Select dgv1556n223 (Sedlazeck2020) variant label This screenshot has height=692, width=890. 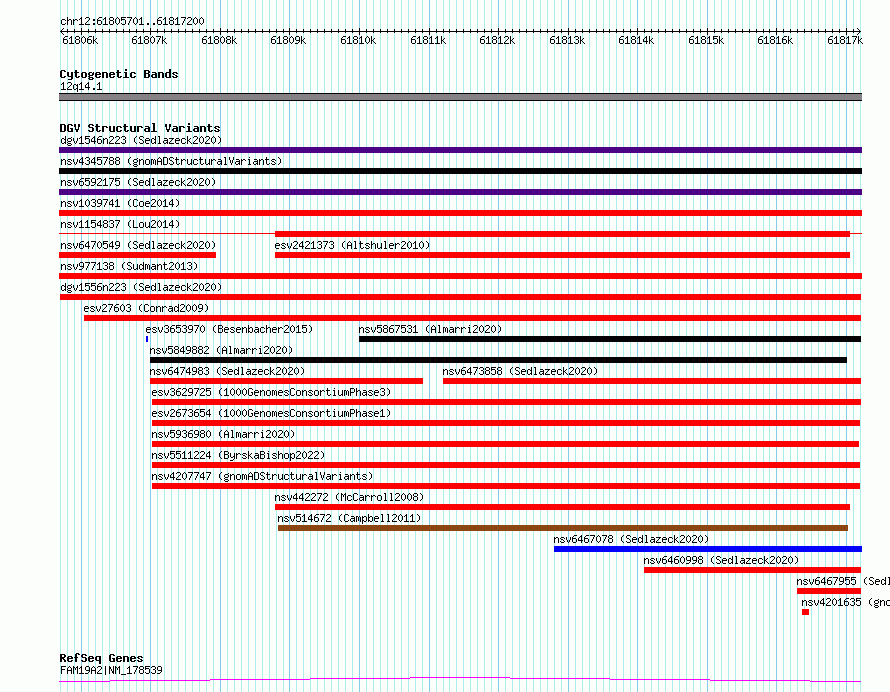(141, 287)
